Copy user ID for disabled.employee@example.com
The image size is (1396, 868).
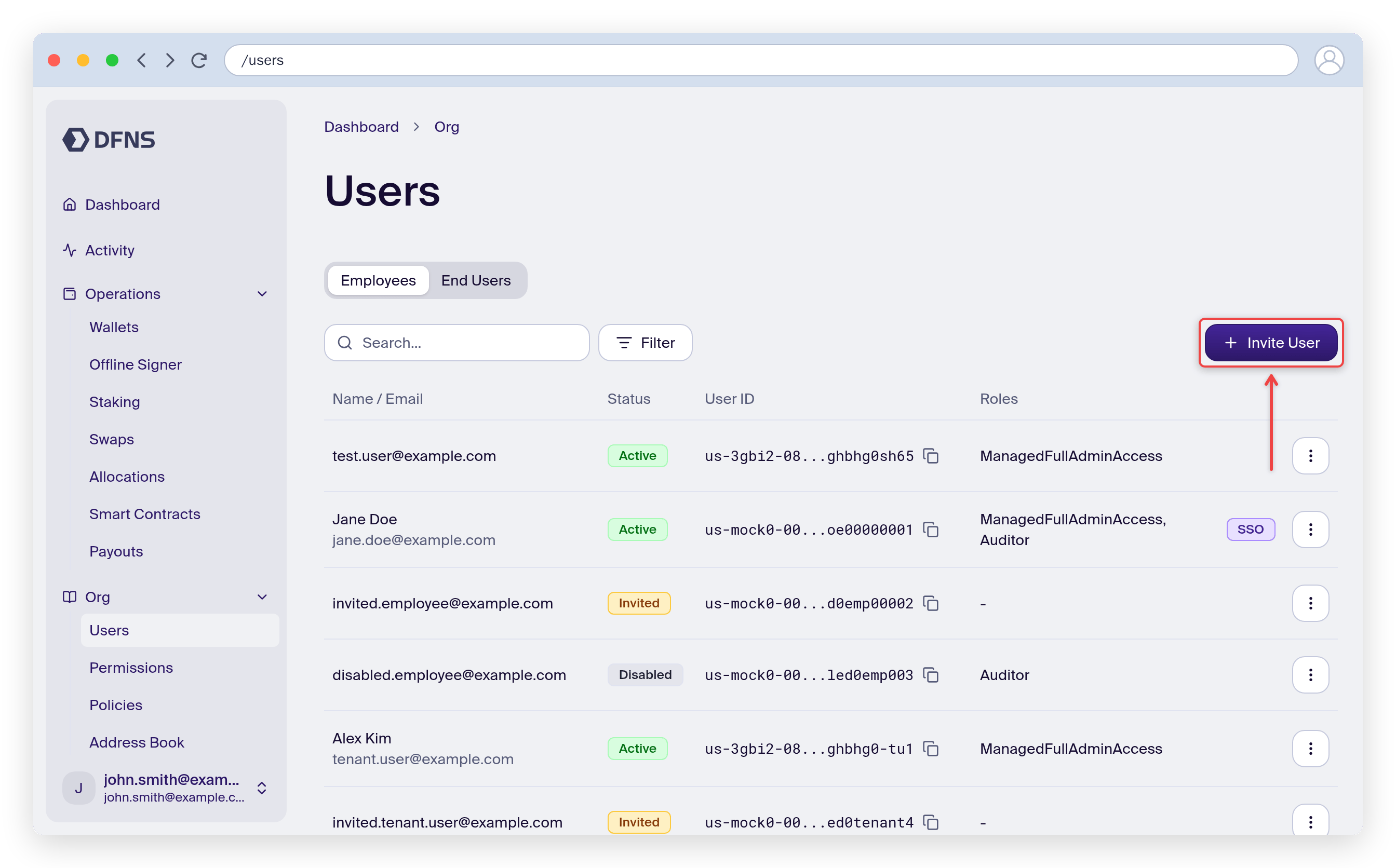click(x=930, y=675)
